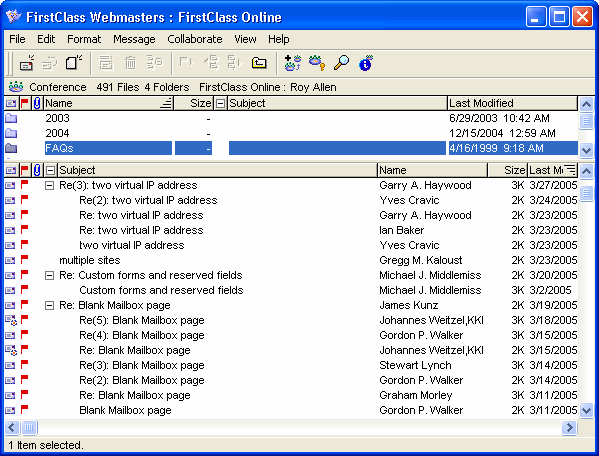
Task: Click the FAQs folder icon
Action: pyautogui.click(x=11, y=148)
